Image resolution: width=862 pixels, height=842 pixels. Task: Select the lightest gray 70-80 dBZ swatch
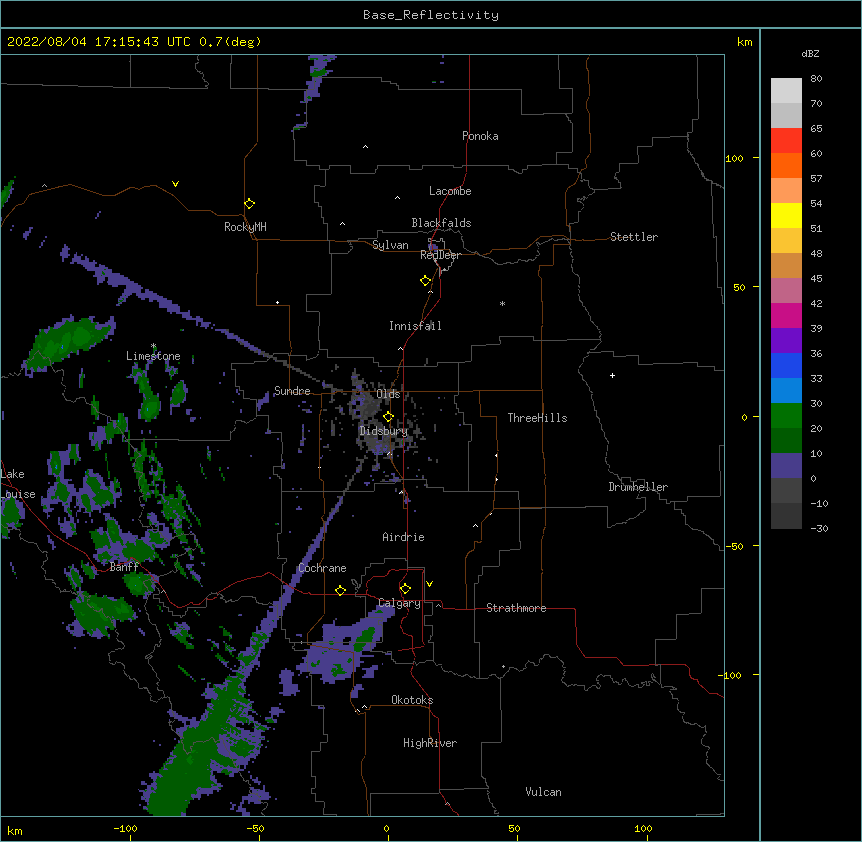tap(786, 90)
